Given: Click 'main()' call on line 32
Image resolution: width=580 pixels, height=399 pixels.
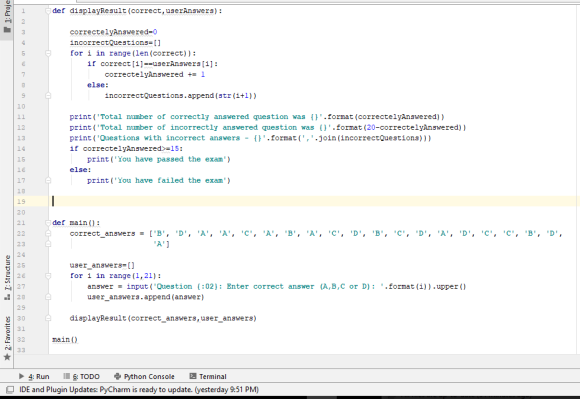Looking at the screenshot, I should pyautogui.click(x=65, y=339).
